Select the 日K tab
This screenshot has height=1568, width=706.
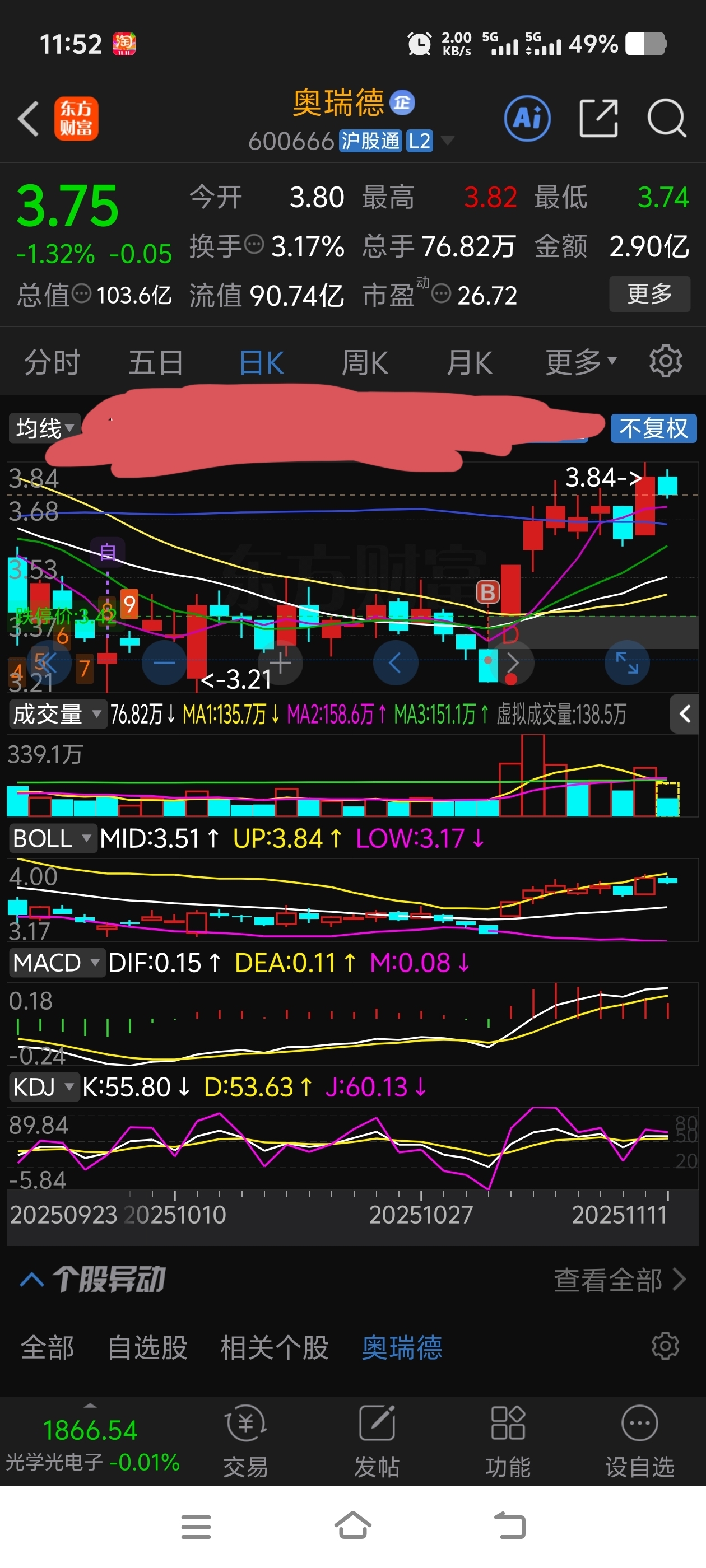[261, 362]
